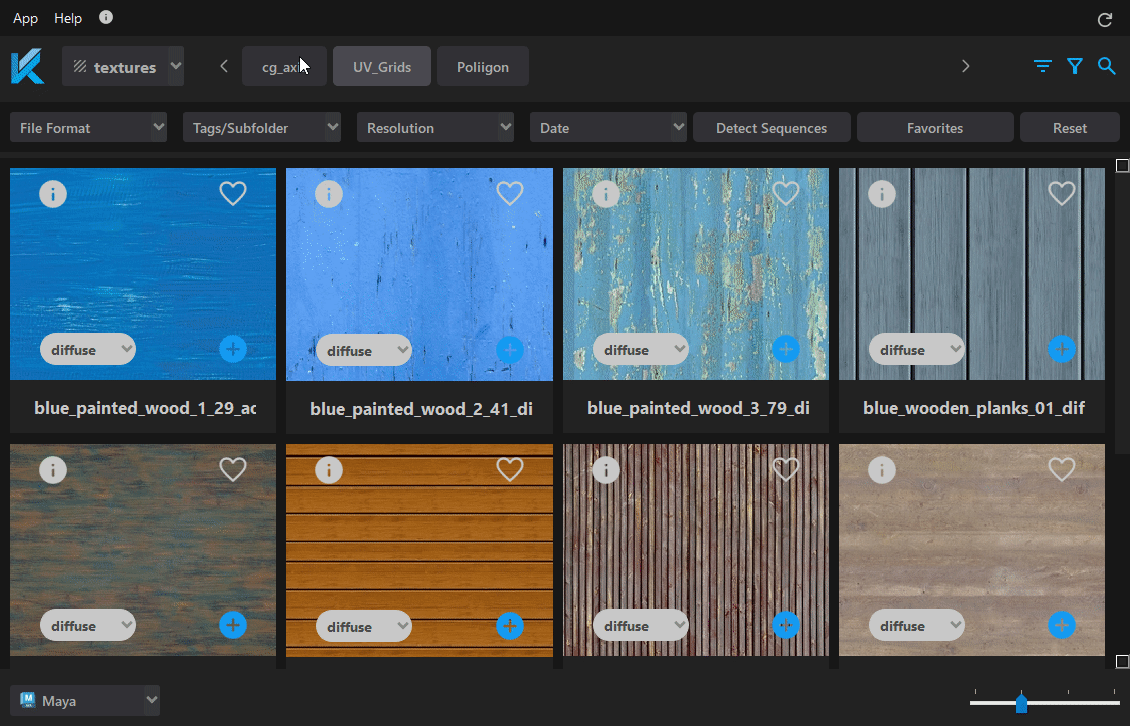Show info for the orange plank texture

click(329, 470)
